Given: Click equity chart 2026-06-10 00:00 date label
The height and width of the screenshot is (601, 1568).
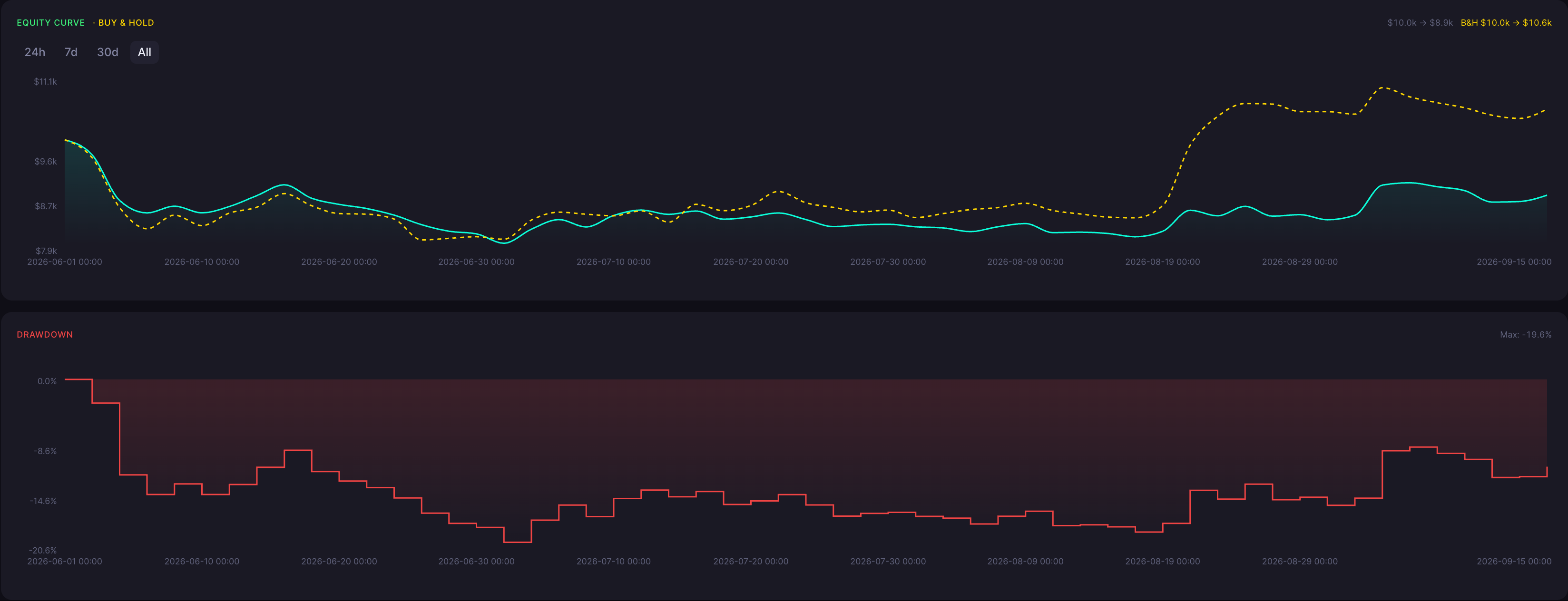Looking at the screenshot, I should click(x=202, y=262).
